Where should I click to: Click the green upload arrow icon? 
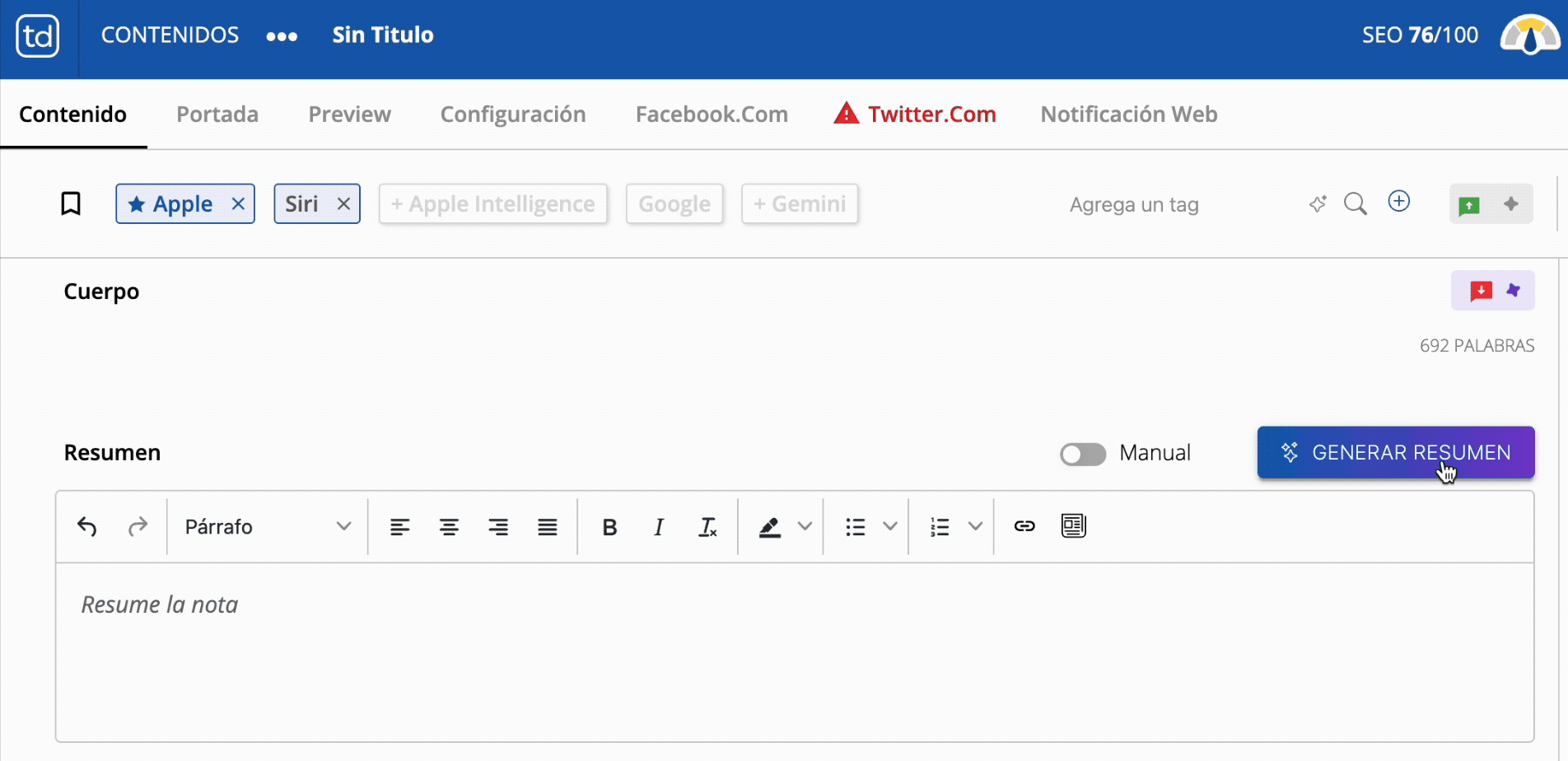1469,205
